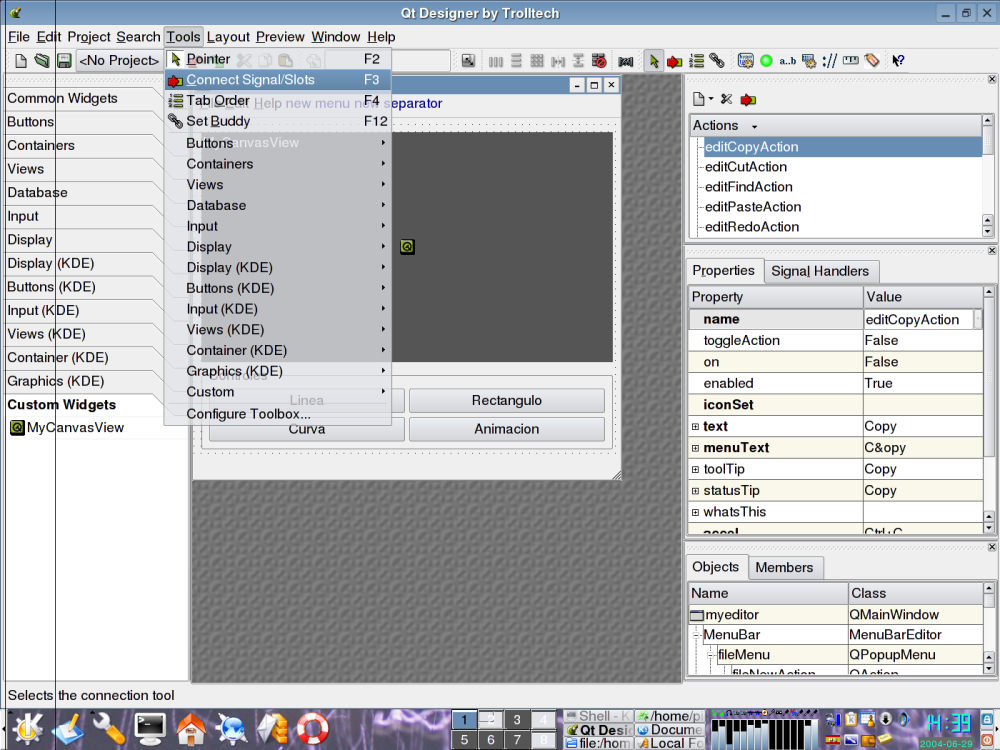Click the lock screen icon in the panel
The height and width of the screenshot is (750, 1000).
[x=987, y=720]
